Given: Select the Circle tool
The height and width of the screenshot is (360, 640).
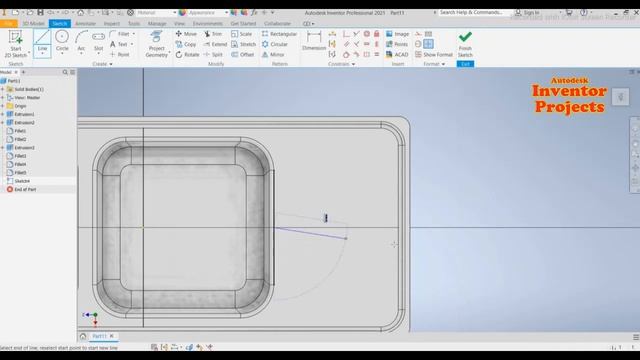Looking at the screenshot, I should [62, 41].
